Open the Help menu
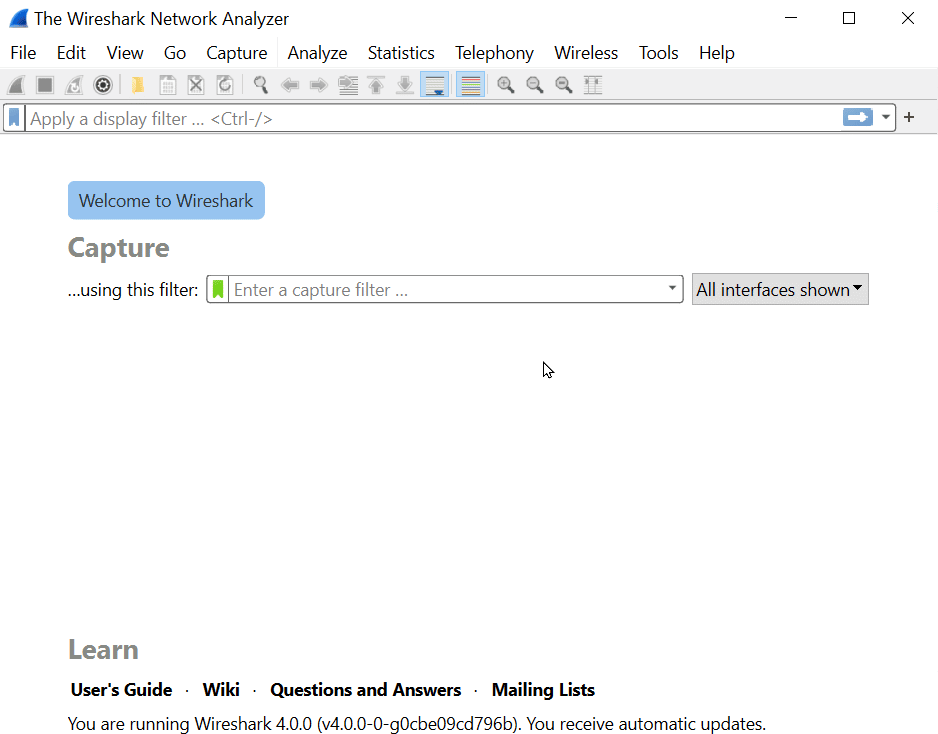This screenshot has height=734, width=938. [717, 53]
